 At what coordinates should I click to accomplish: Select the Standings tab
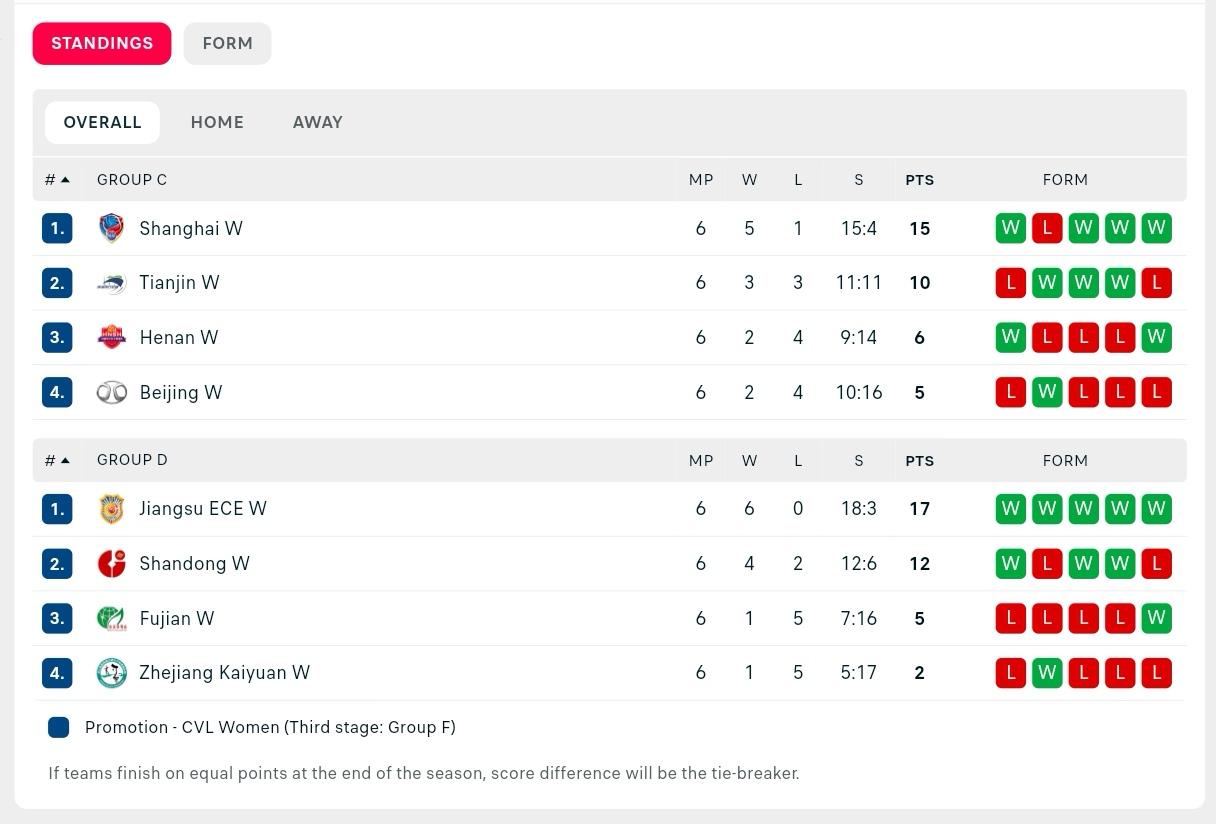coord(102,44)
